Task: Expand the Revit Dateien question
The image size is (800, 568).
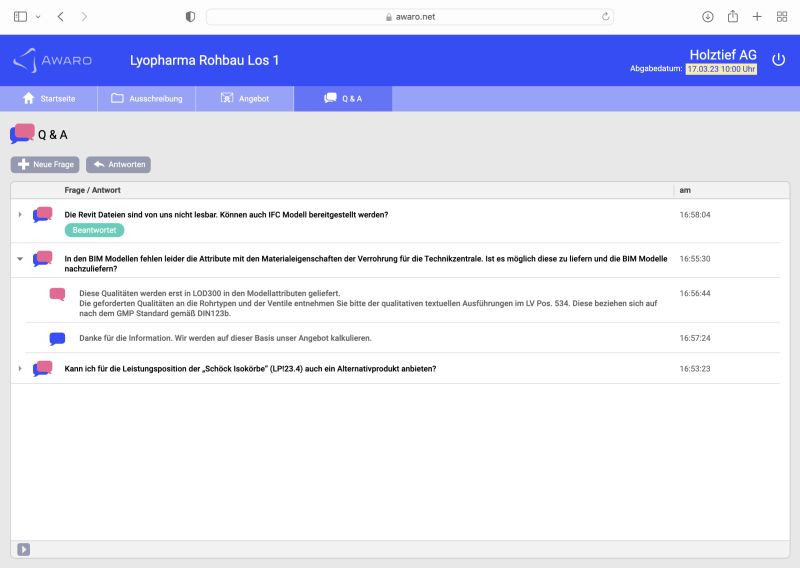Action: (20, 215)
